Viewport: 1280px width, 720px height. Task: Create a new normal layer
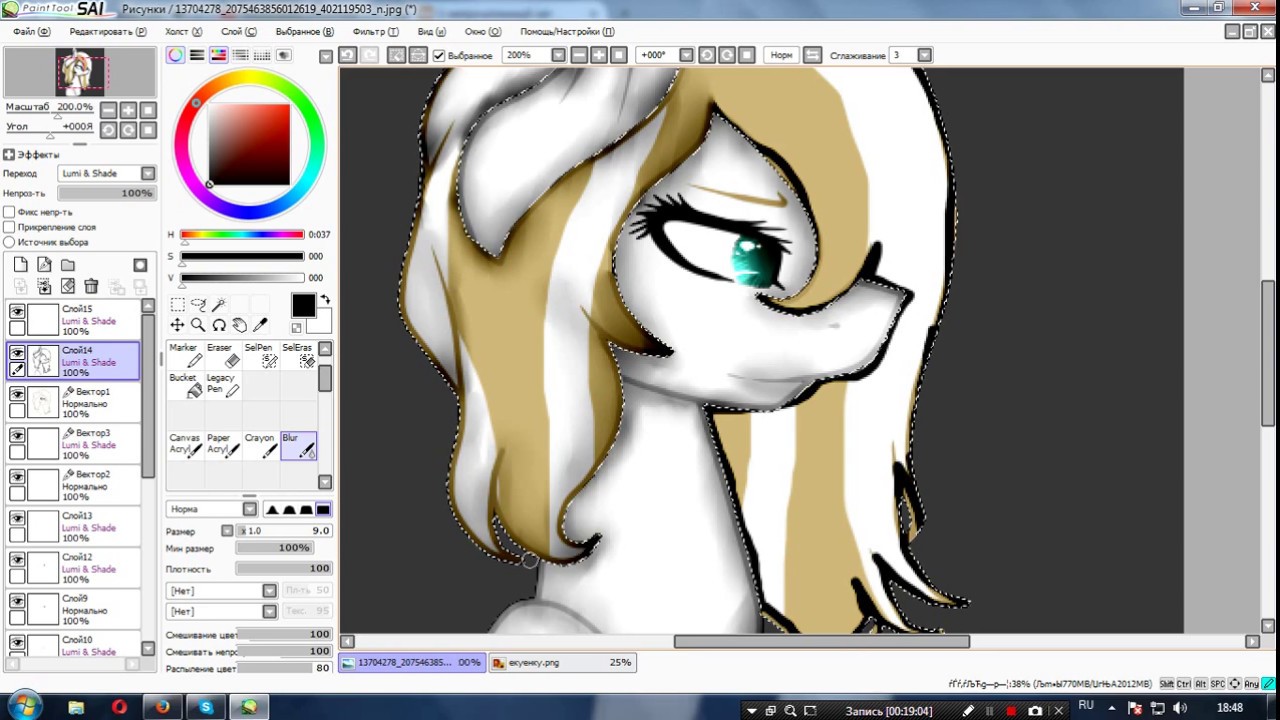(21, 265)
